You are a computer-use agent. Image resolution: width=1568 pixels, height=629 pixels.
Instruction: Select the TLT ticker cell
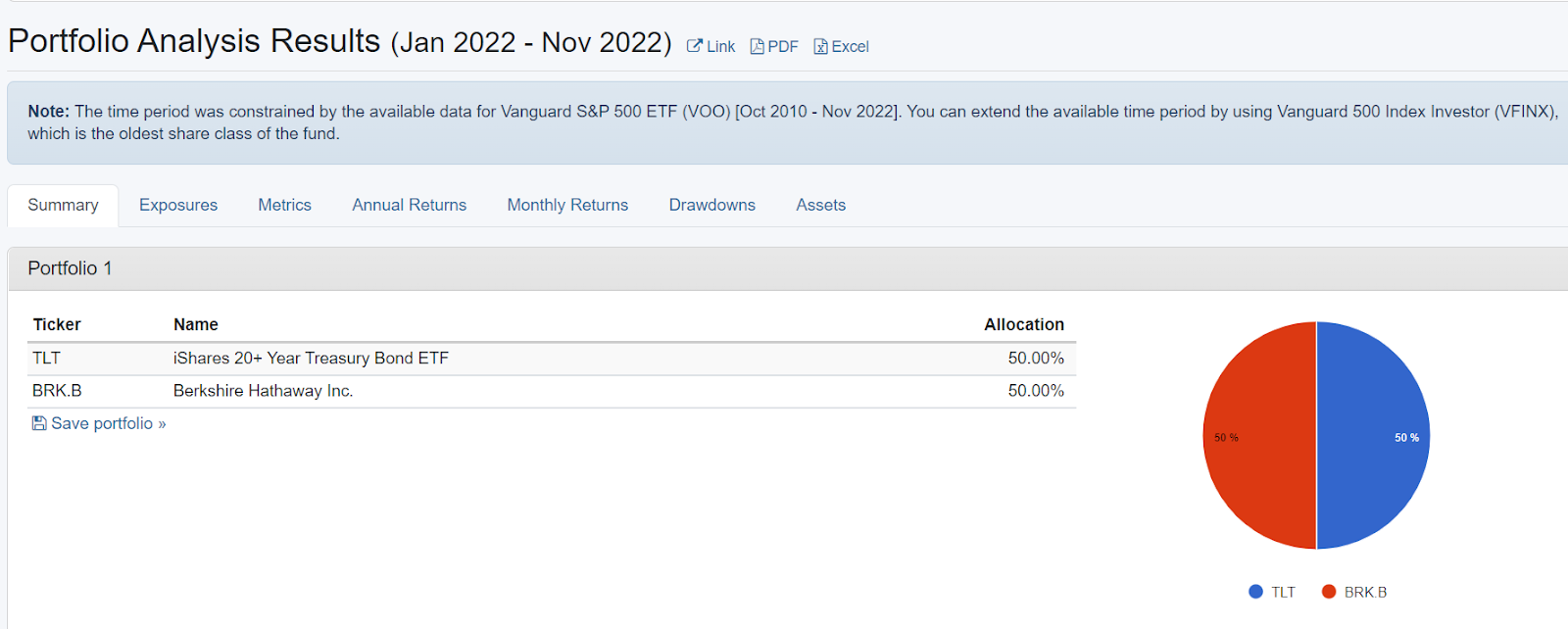coord(46,359)
